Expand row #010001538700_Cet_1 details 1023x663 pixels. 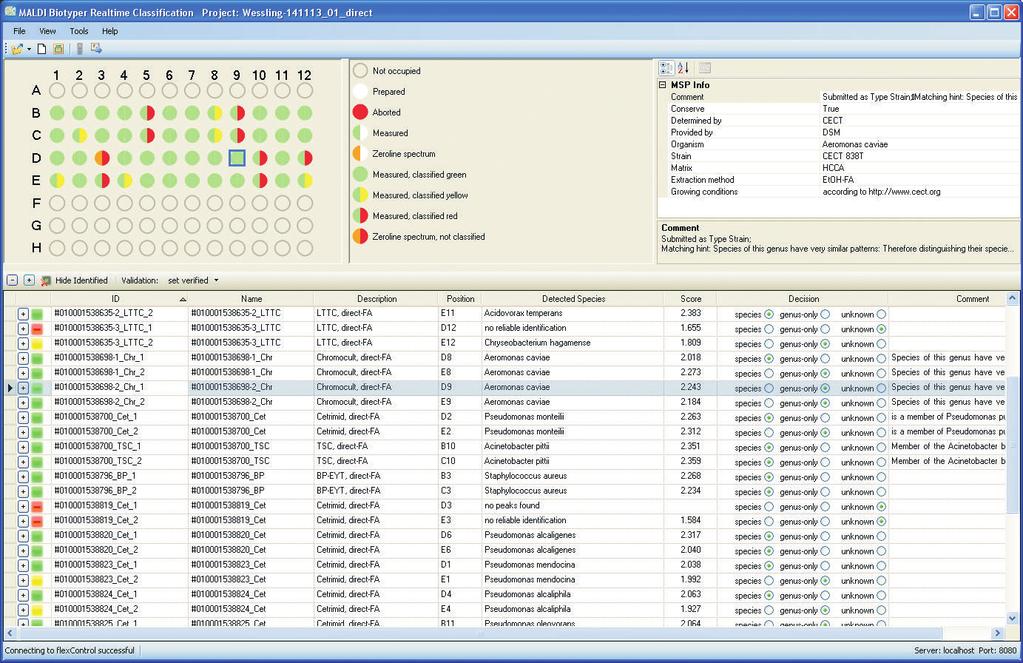pyautogui.click(x=23, y=418)
